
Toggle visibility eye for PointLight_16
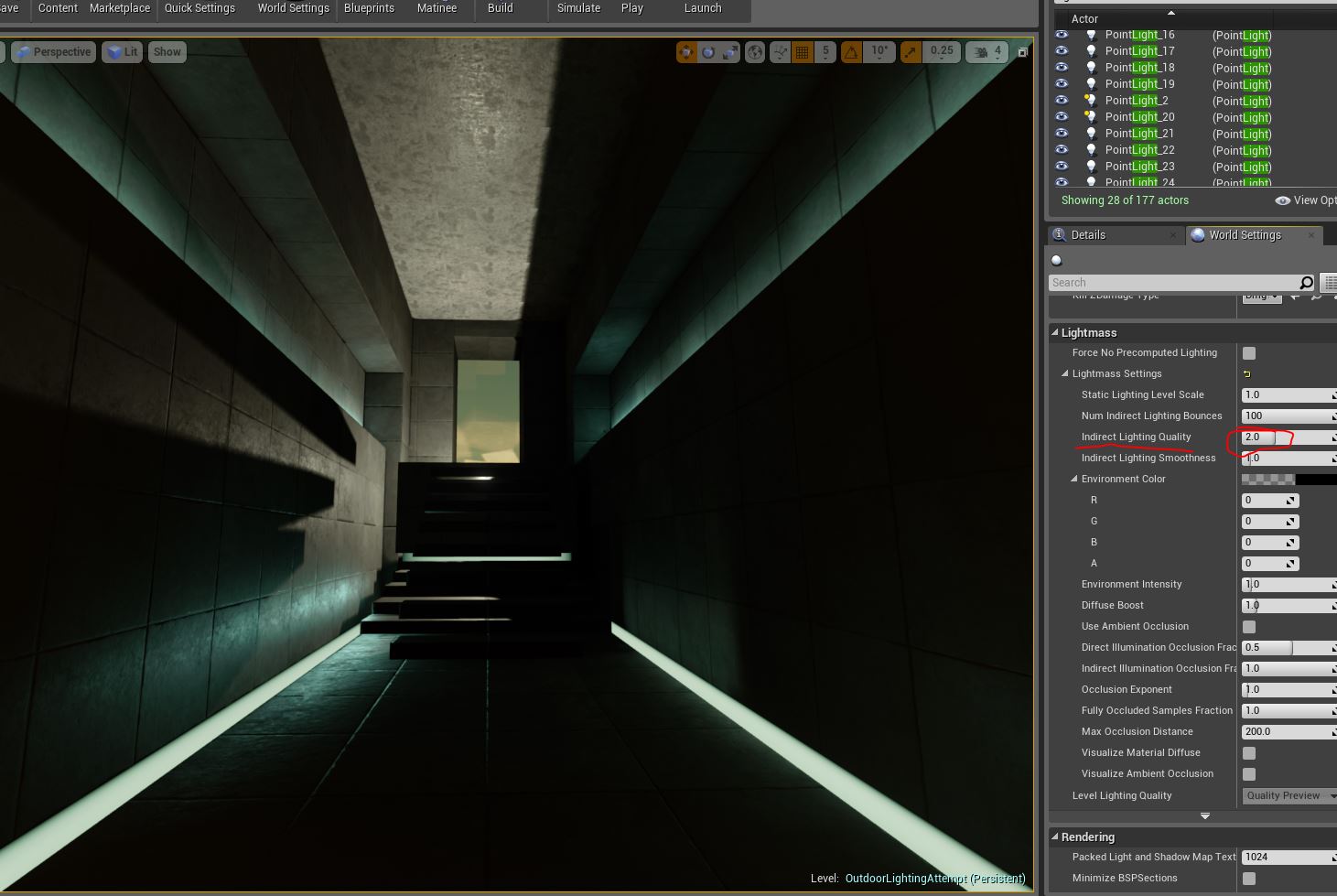tap(1062, 35)
